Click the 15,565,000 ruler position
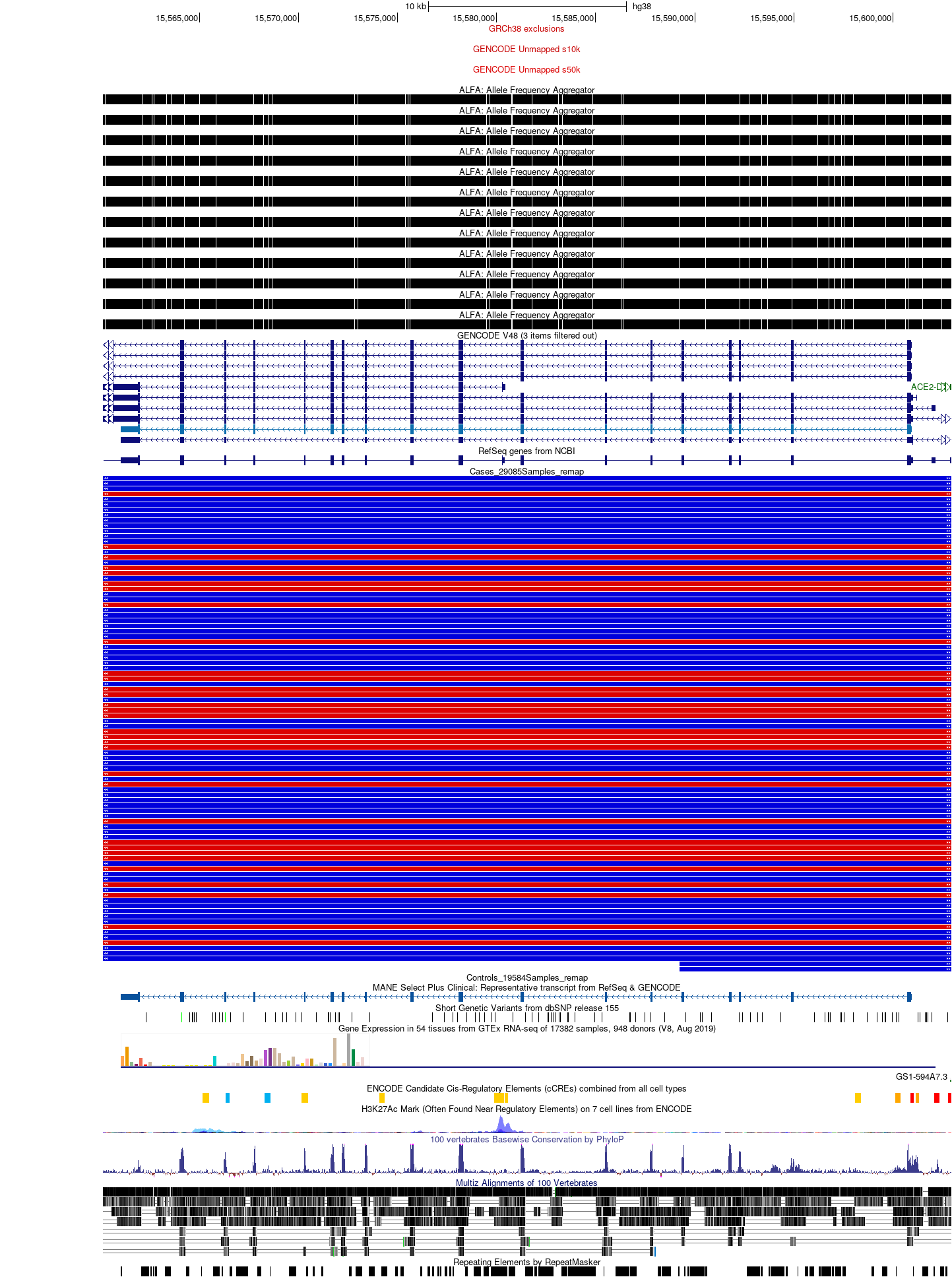Viewport: 952px width, 1277px height. [177, 18]
